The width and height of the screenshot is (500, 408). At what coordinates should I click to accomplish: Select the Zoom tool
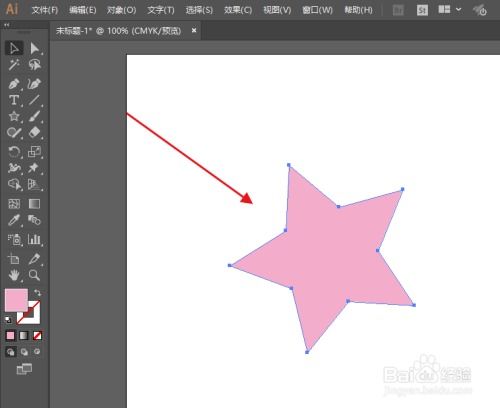coord(35,275)
